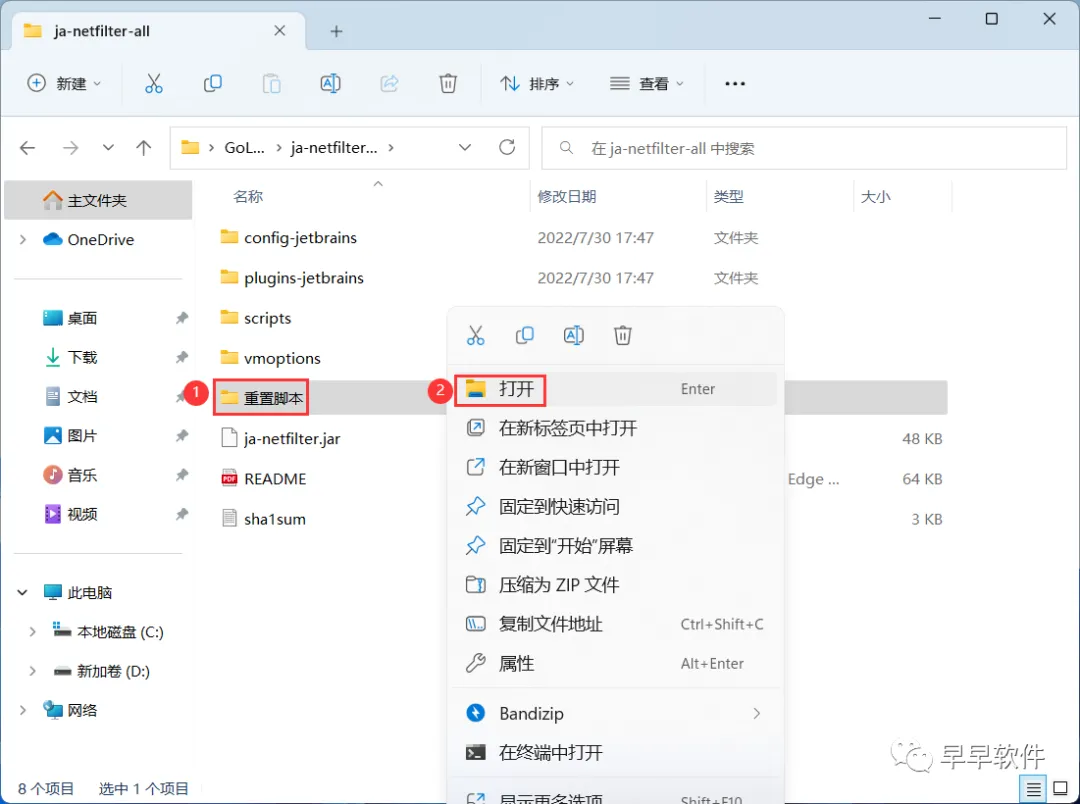Open recent locations dropdown arrow
This screenshot has height=804, width=1080.
tap(108, 147)
